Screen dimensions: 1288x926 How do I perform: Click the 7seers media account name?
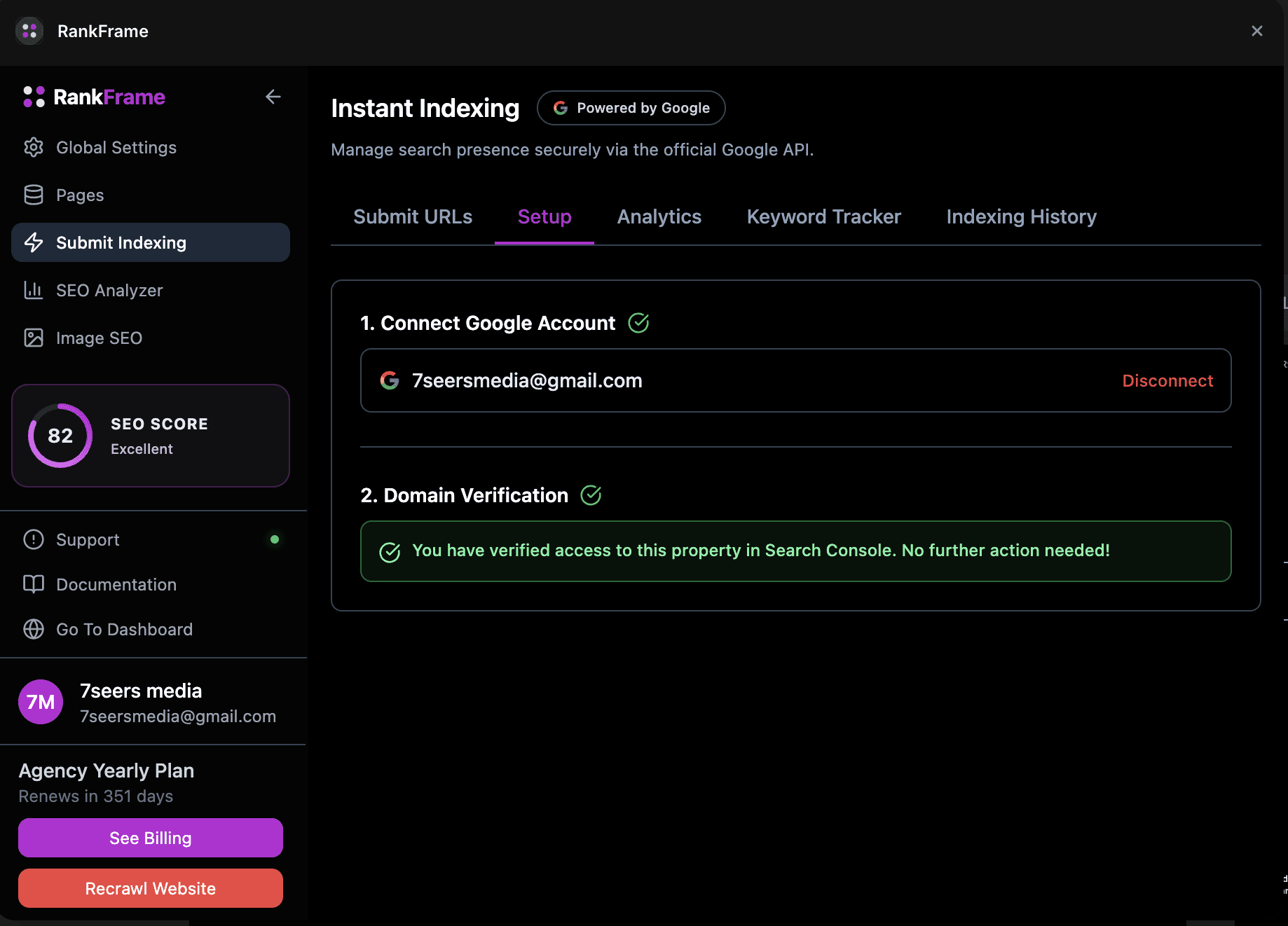[x=141, y=691]
